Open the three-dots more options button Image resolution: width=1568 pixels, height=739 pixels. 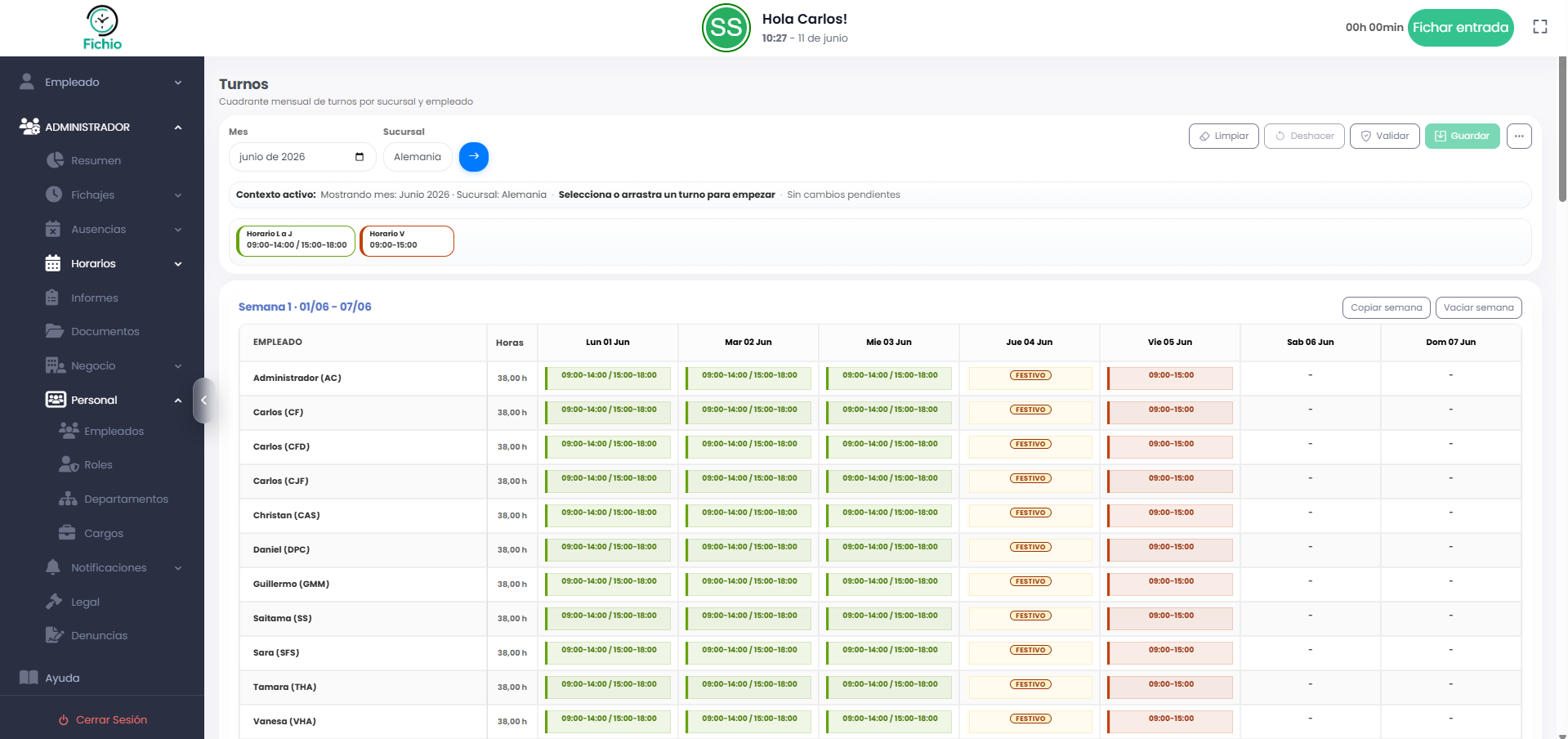click(1519, 136)
